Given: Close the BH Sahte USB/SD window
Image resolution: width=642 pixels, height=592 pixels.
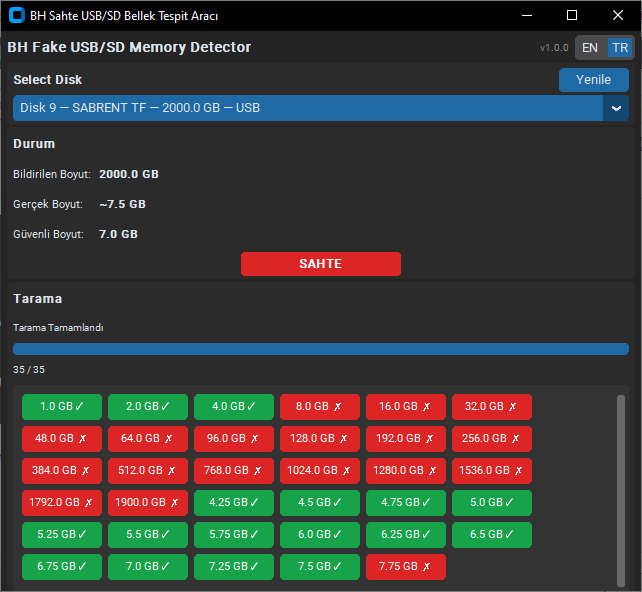Looking at the screenshot, I should (618, 16).
